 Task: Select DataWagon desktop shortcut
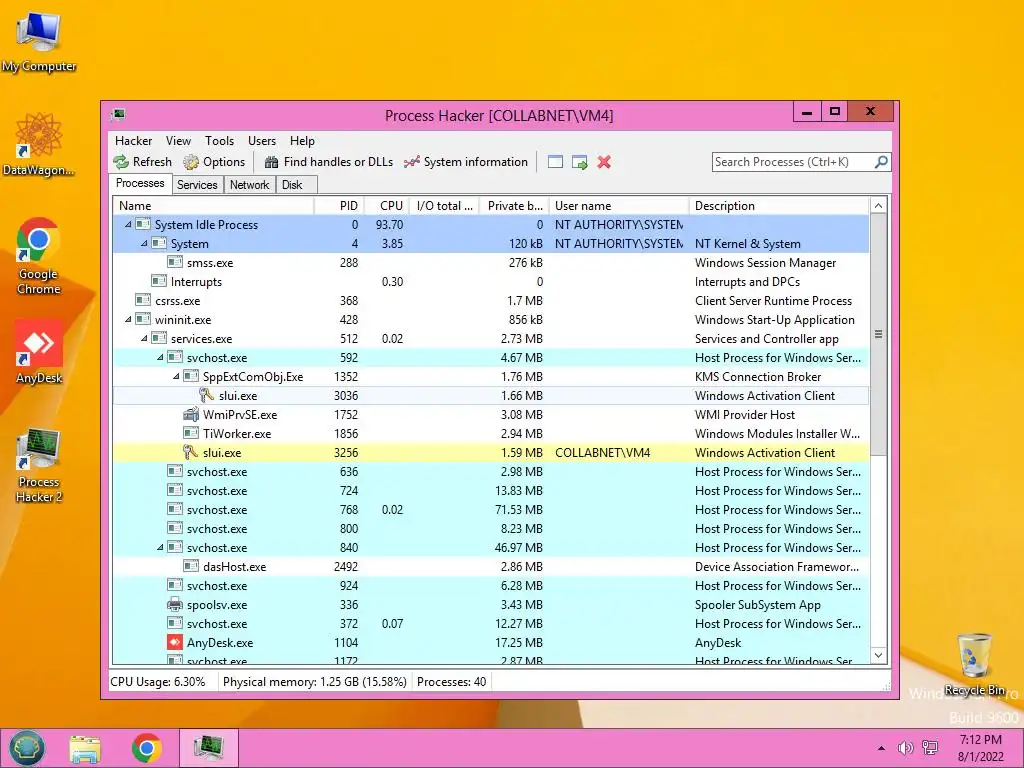click(39, 144)
